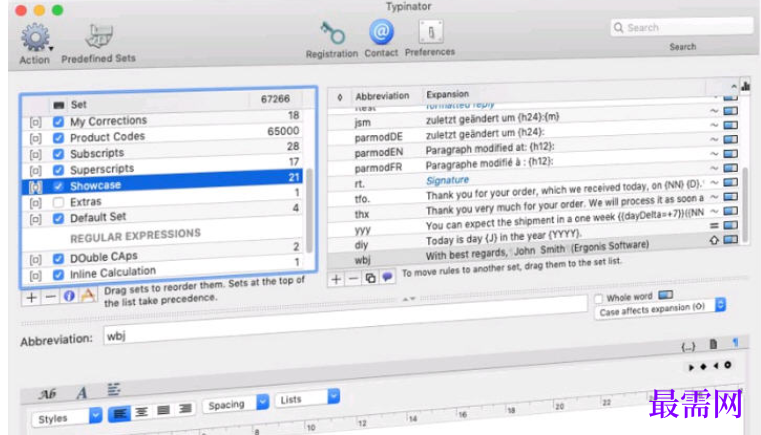Uncheck the Inline Calculation set
The image size is (761, 435).
(x=58, y=275)
